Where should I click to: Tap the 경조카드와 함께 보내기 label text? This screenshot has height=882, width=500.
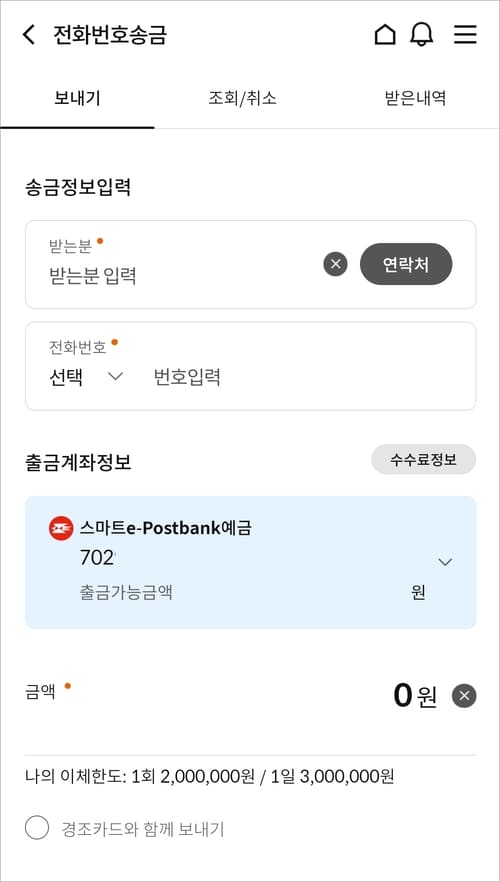tap(143, 829)
